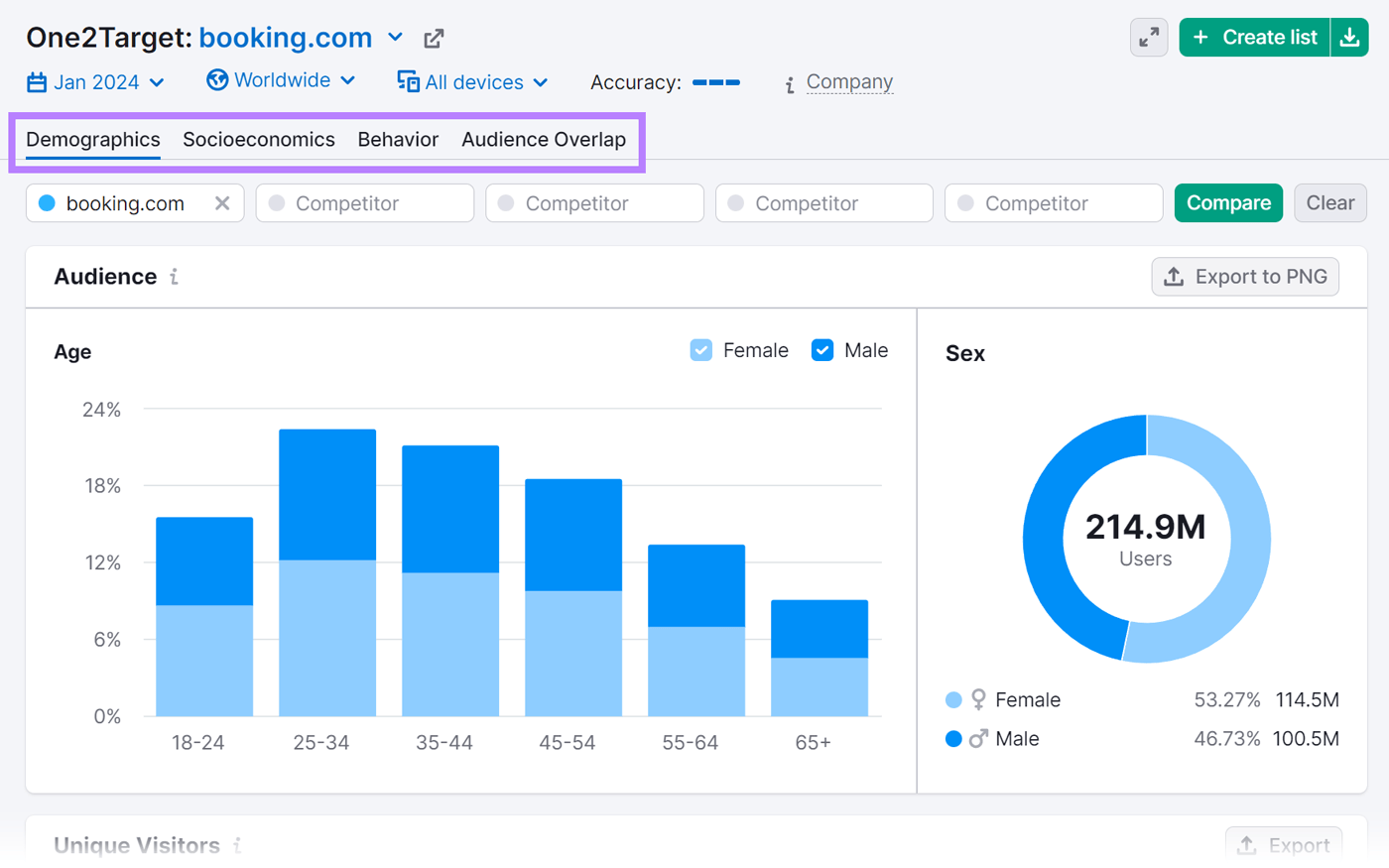Click the expand fullscreen icon button
This screenshot has height=868, width=1389.
(x=1149, y=38)
